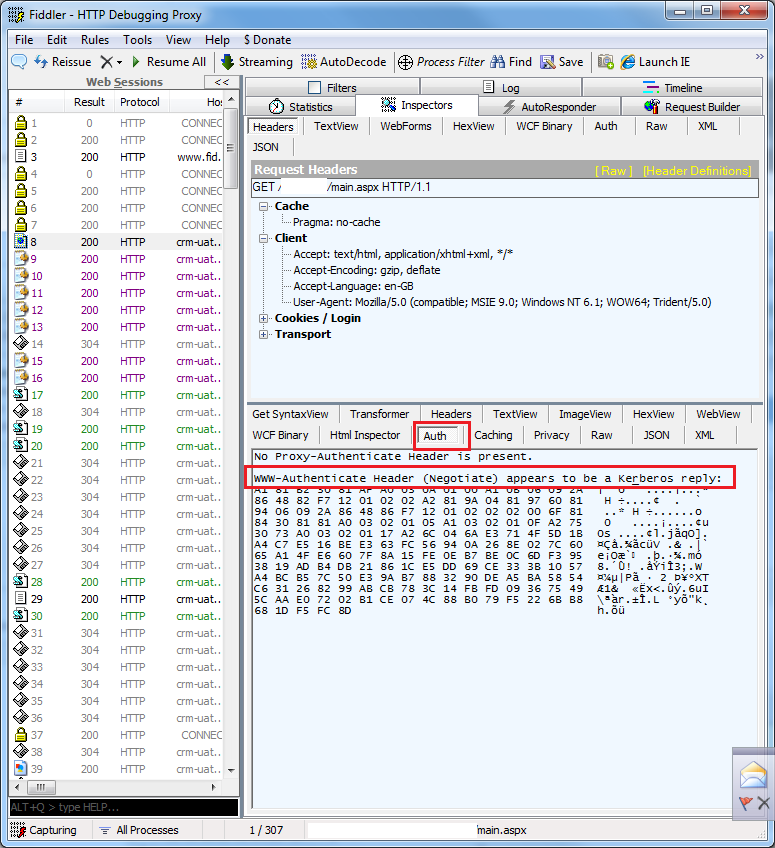The width and height of the screenshot is (775, 848).
Task: Expand the toolbar overflow chevron
Action: click(x=759, y=56)
